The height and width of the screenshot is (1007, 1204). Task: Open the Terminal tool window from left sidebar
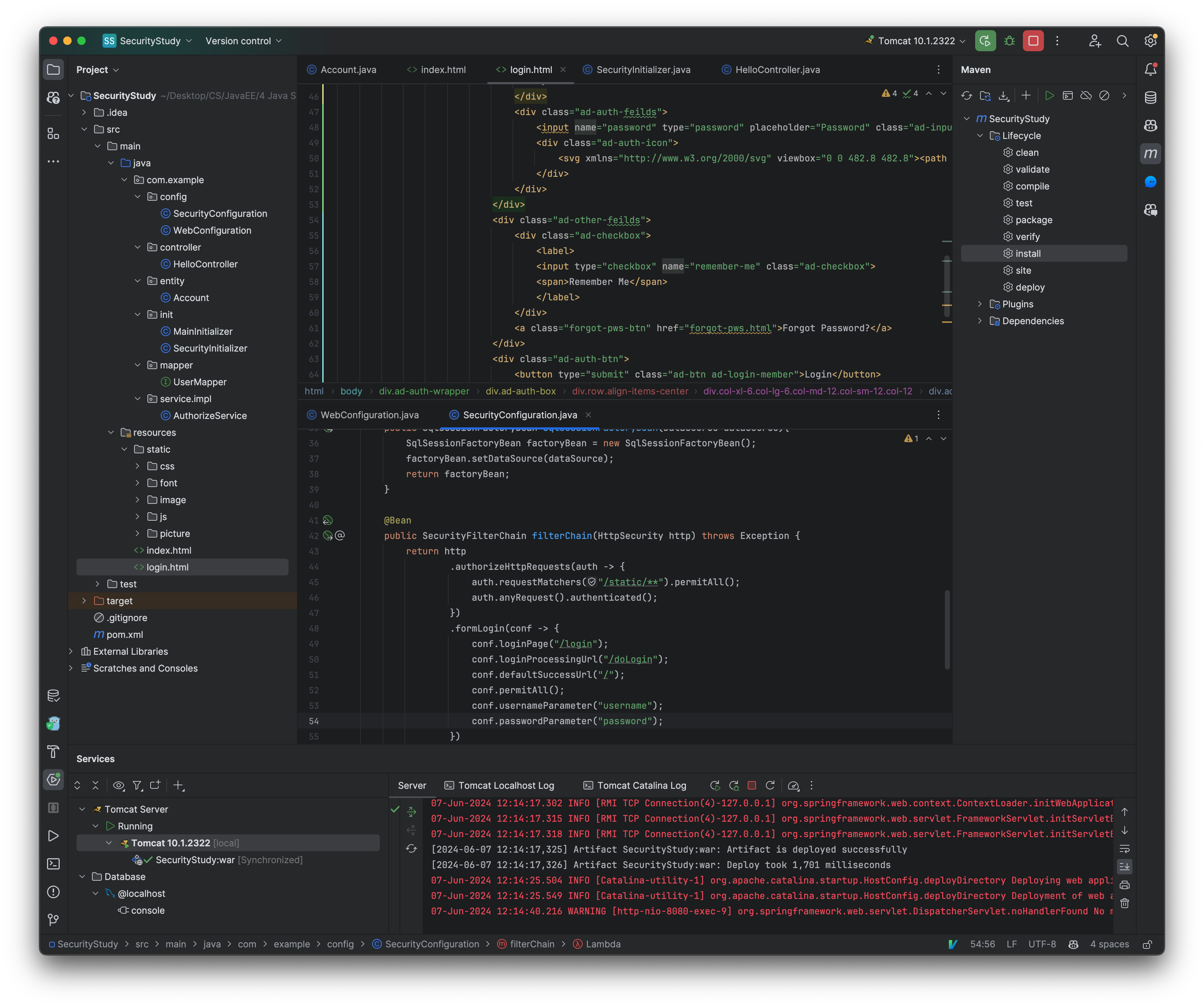53,863
